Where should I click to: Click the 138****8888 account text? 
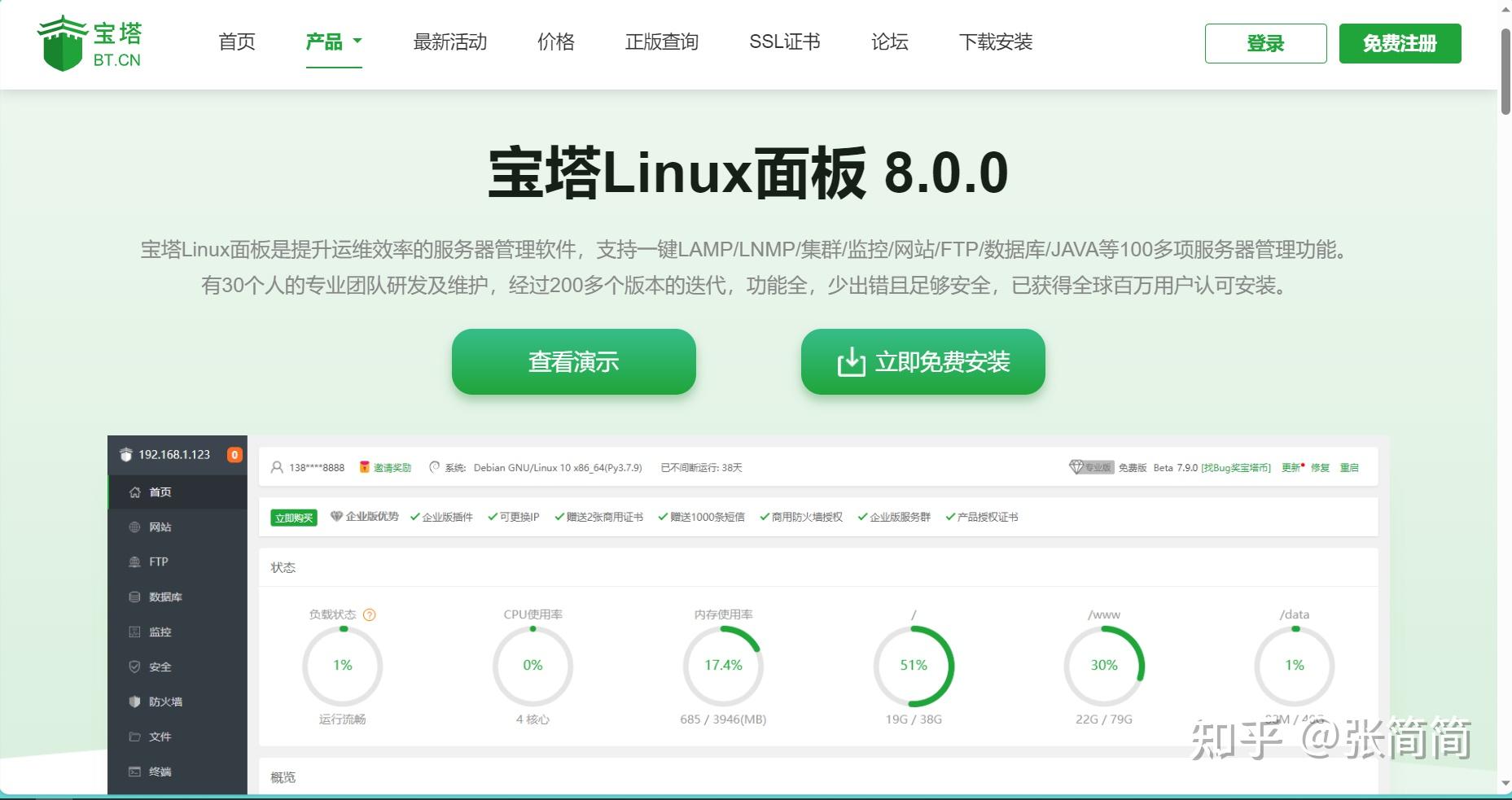(317, 468)
